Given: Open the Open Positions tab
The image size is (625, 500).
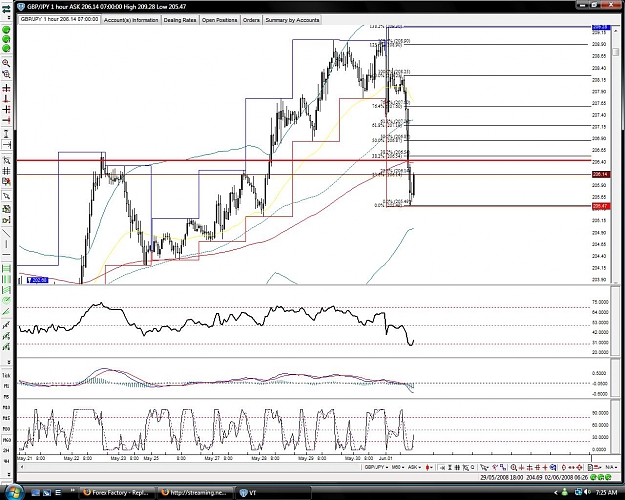Looking at the screenshot, I should click(219, 20).
